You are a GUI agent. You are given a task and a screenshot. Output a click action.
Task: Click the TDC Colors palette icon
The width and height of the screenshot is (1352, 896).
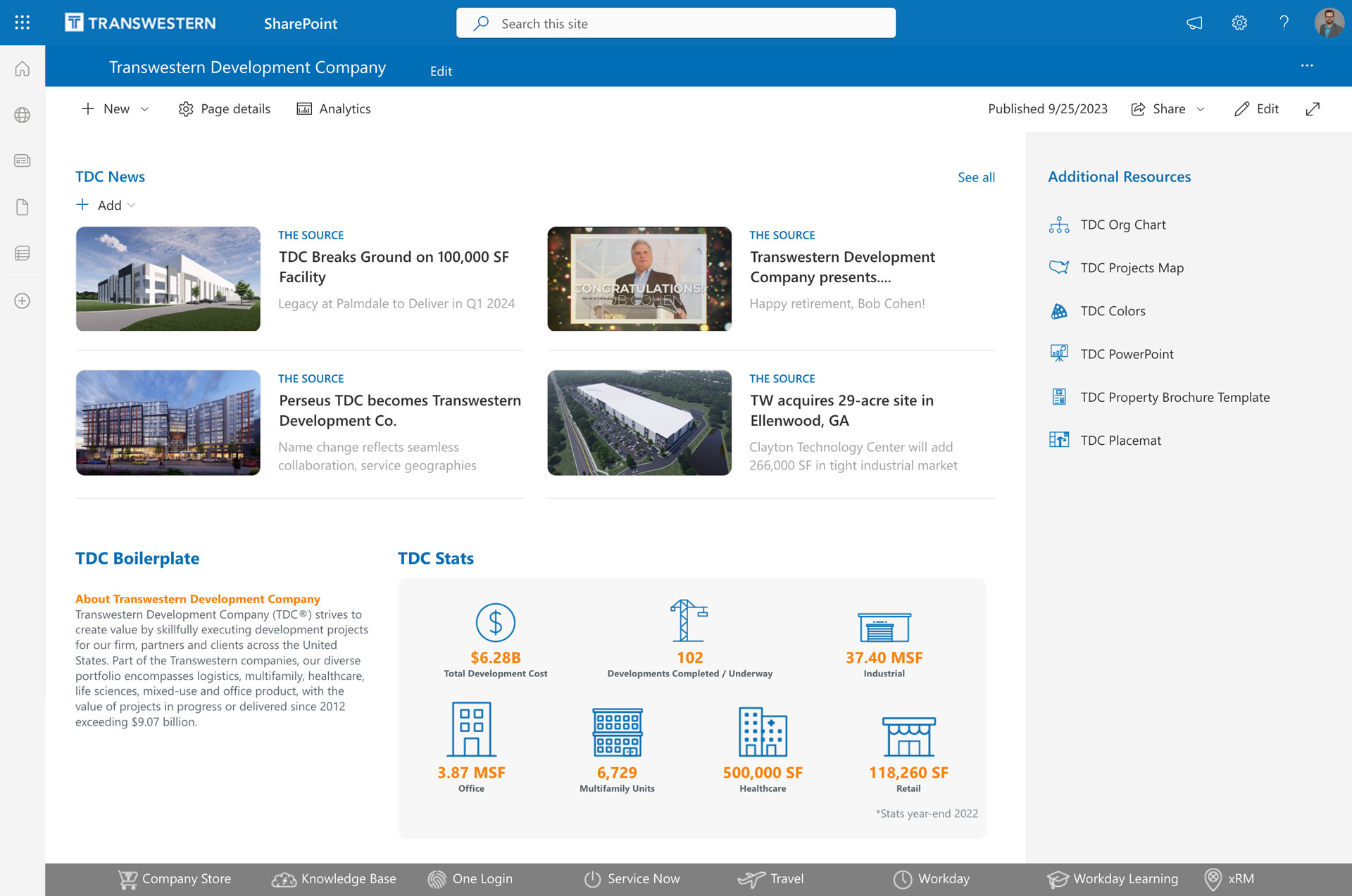[1059, 311]
